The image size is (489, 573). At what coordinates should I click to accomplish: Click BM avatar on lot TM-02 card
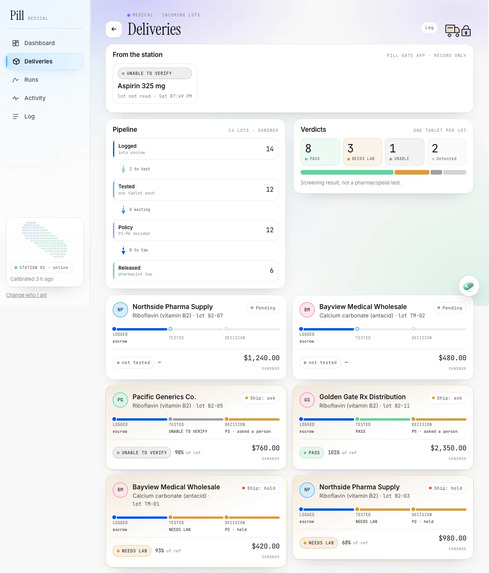307,310
